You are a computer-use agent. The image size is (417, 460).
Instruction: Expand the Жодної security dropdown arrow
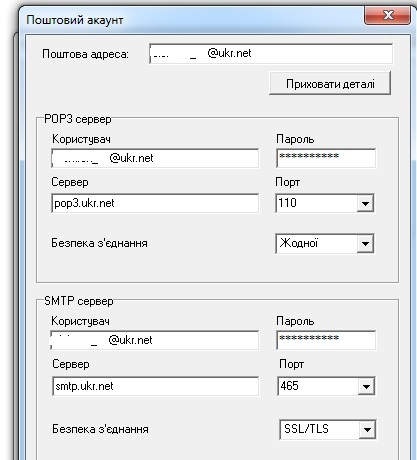tap(365, 244)
